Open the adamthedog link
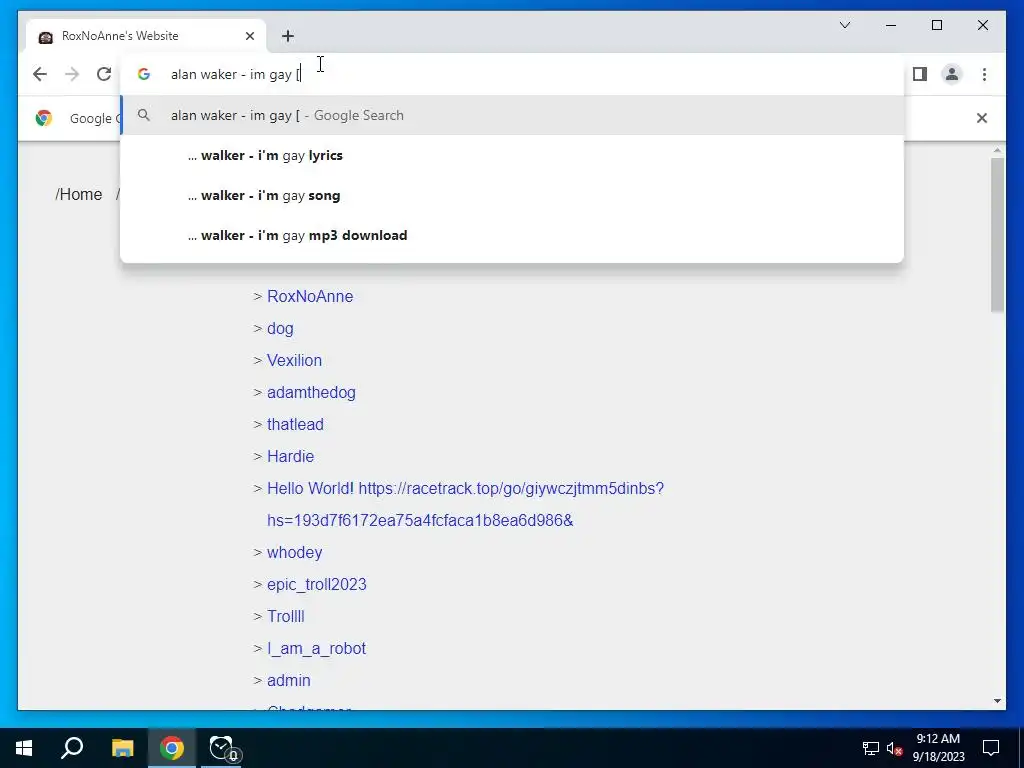 click(312, 392)
